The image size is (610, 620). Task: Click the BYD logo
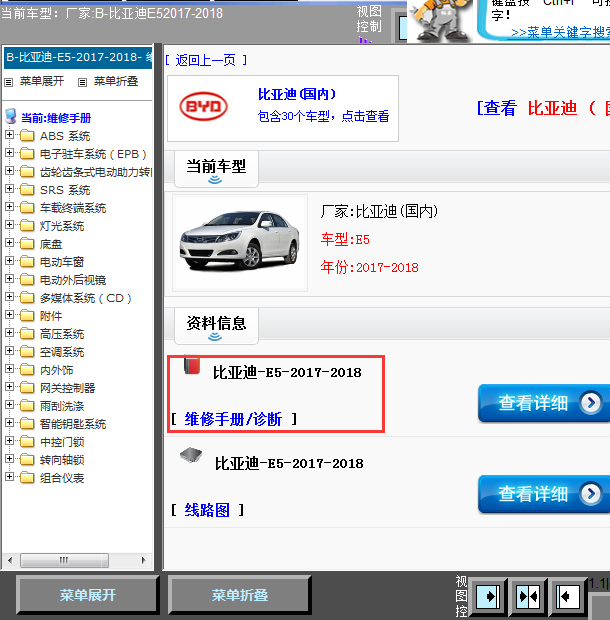204,106
